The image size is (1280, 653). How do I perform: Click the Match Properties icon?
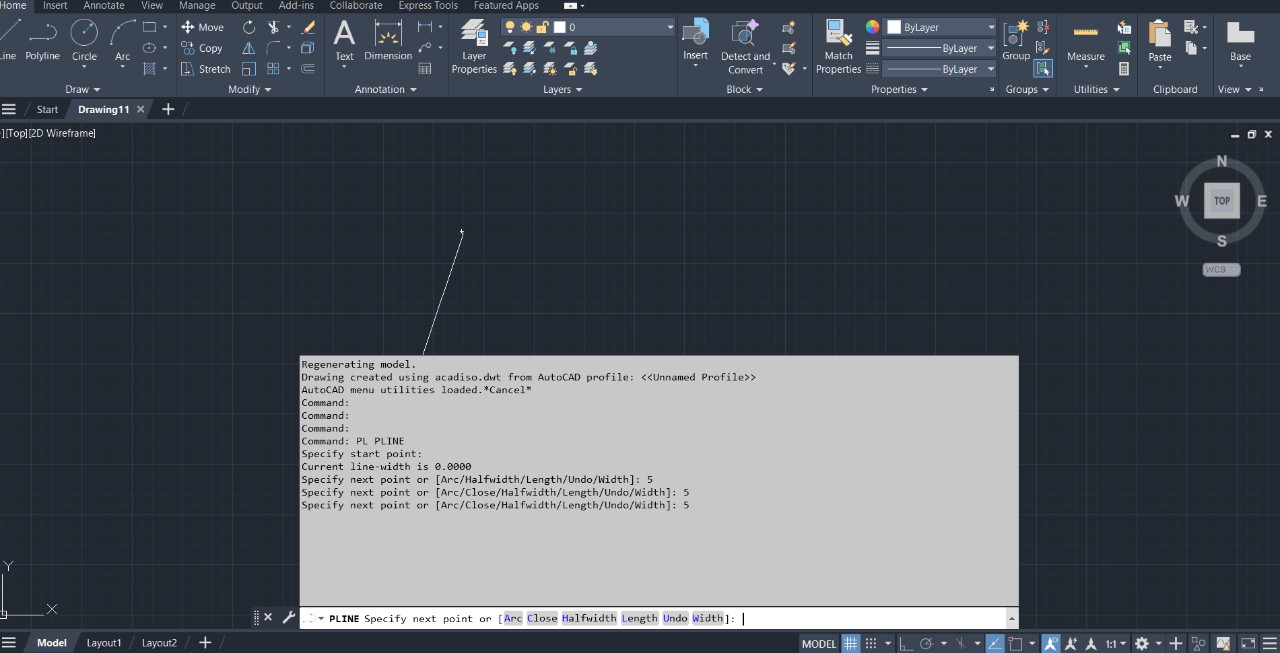coord(838,47)
